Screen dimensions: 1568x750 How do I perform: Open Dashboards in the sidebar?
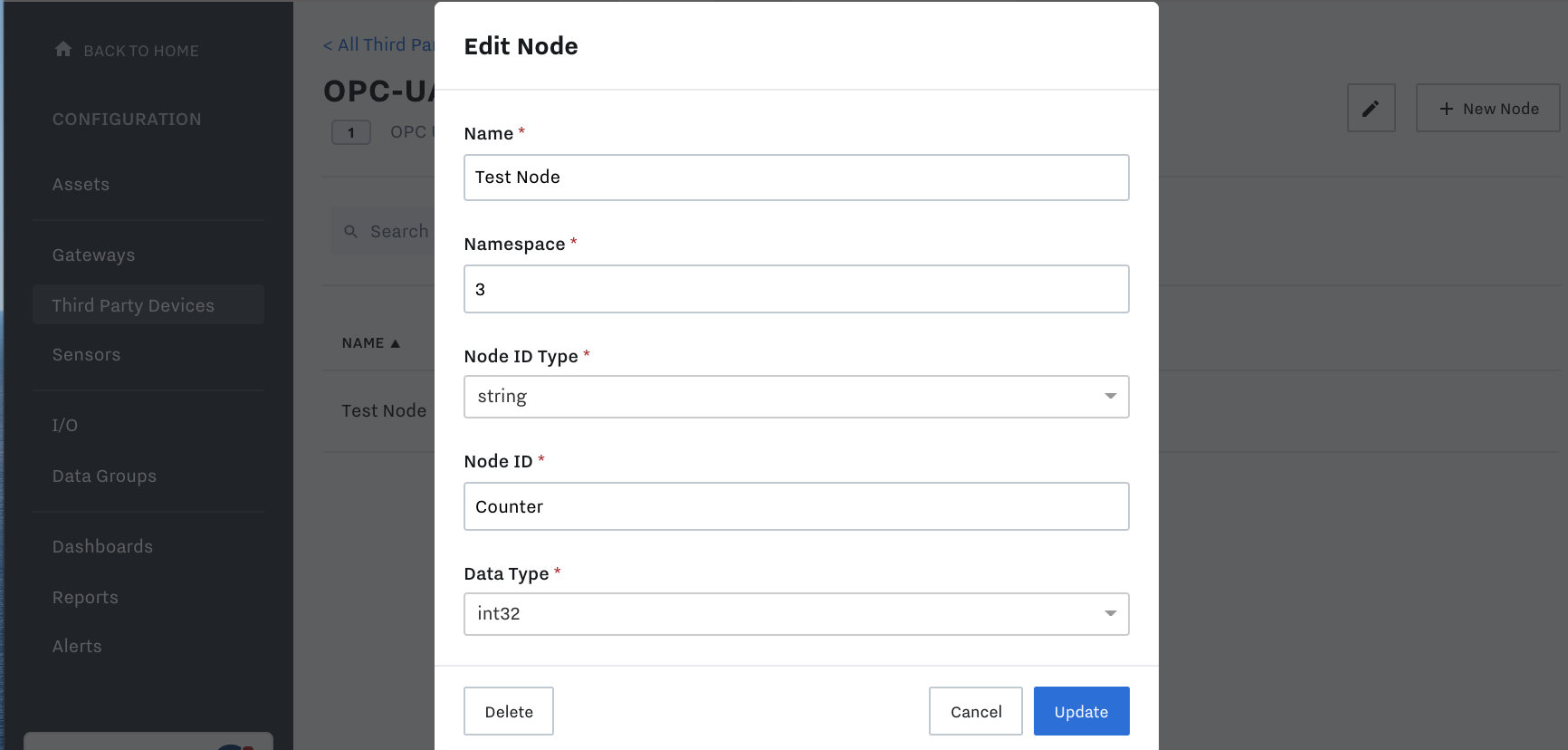[102, 547]
